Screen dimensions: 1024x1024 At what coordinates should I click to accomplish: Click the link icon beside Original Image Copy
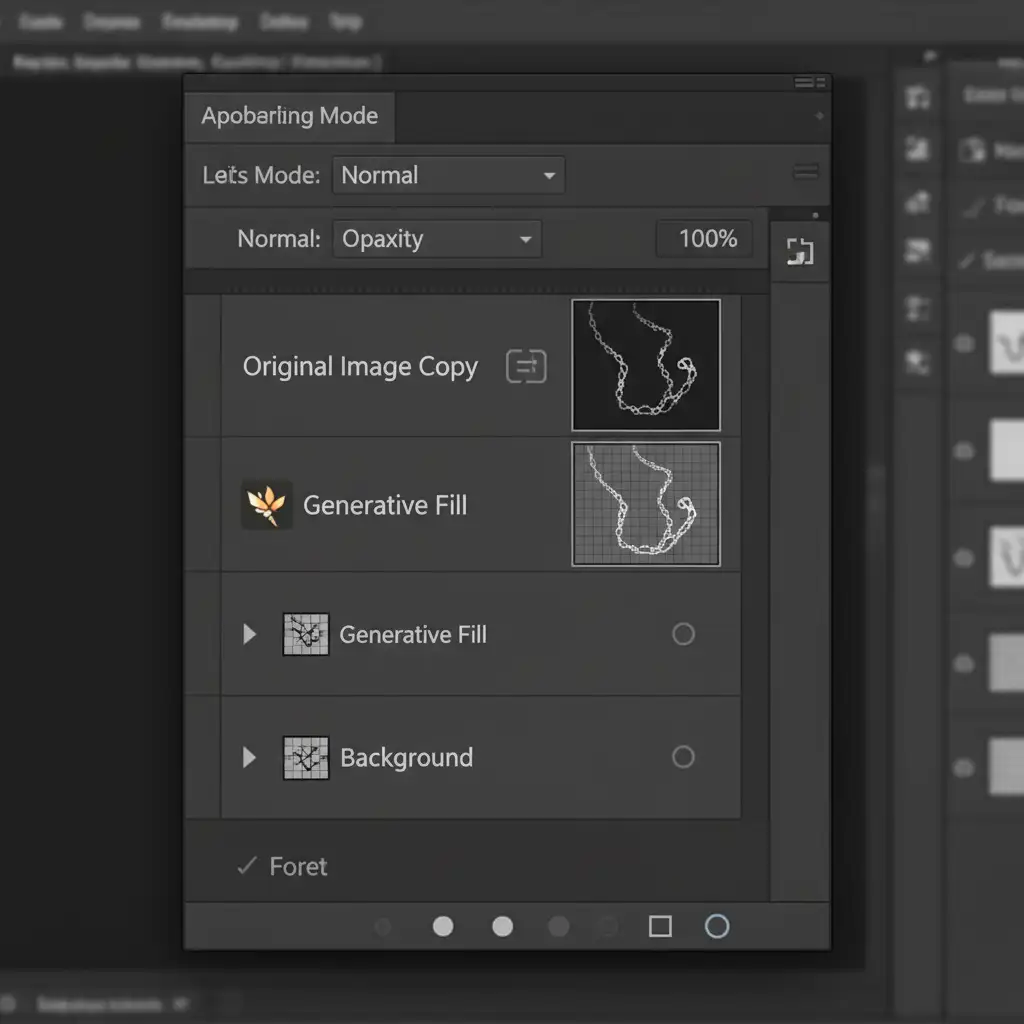[526, 367]
